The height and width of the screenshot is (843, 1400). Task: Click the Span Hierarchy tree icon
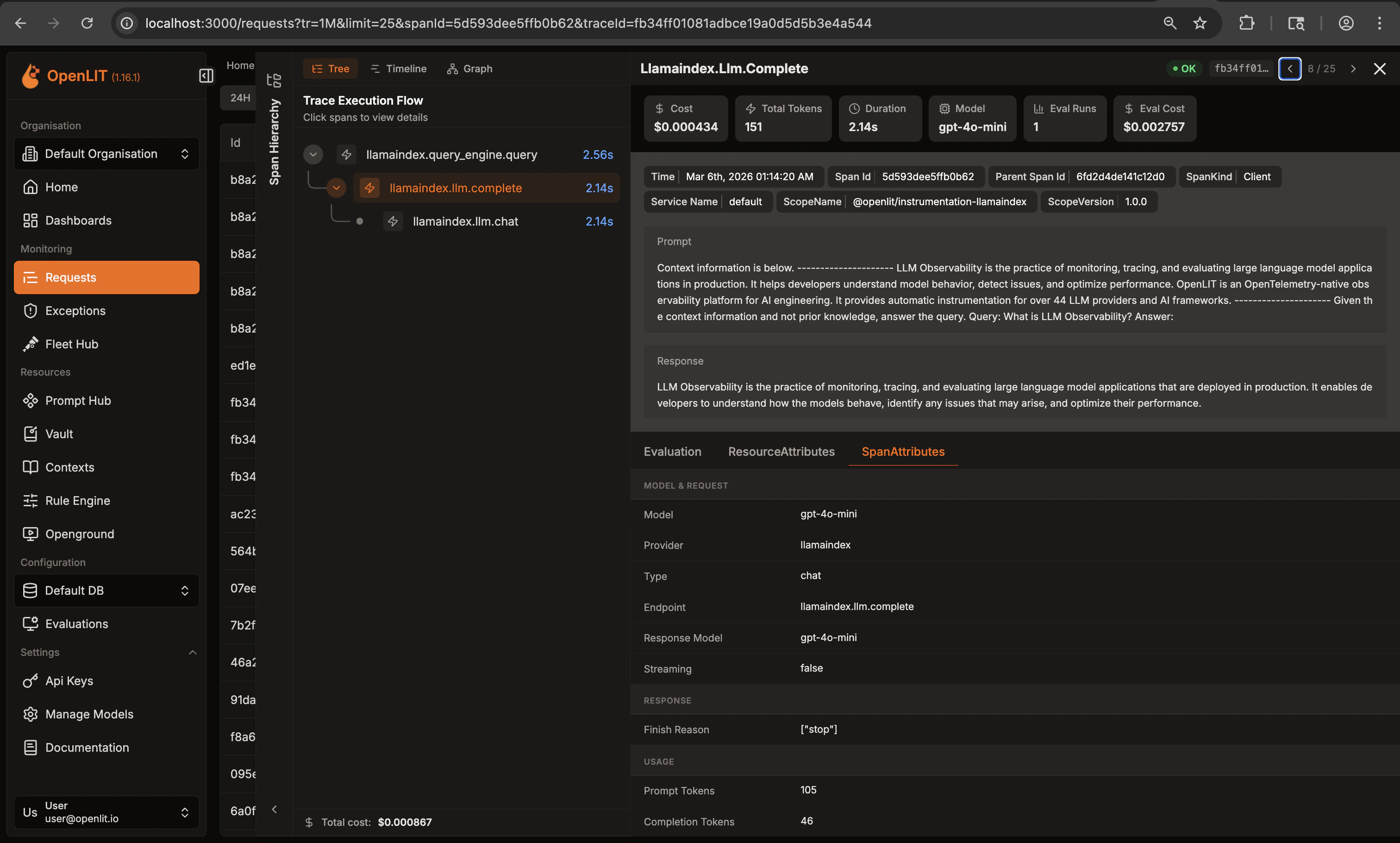point(274,80)
